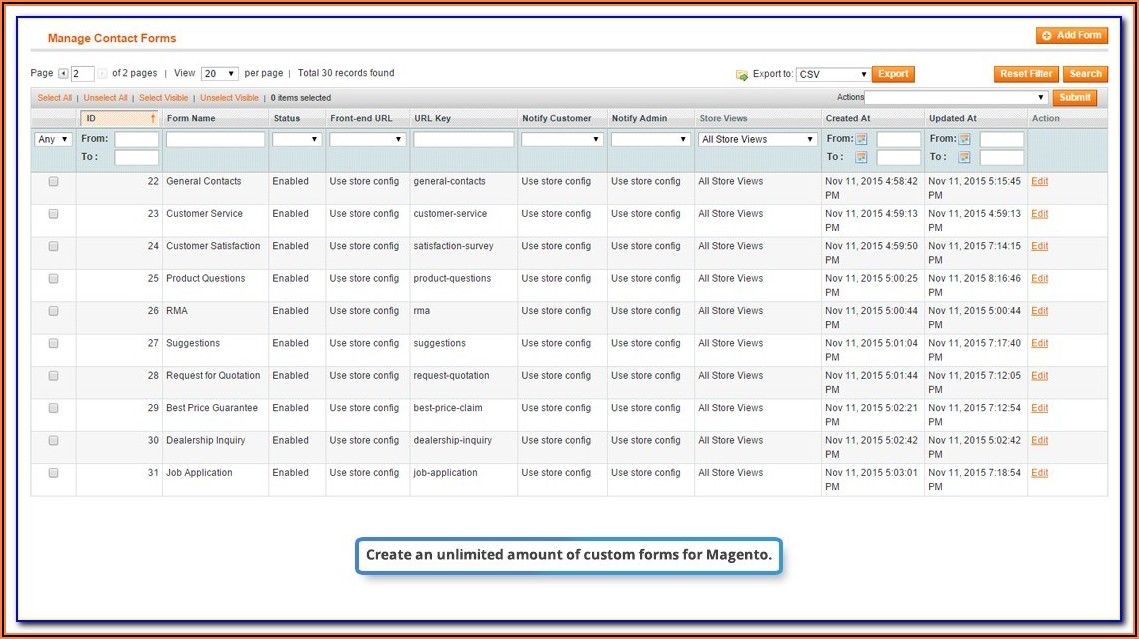
Task: Open the Export to CSV dropdown
Action: point(833,75)
